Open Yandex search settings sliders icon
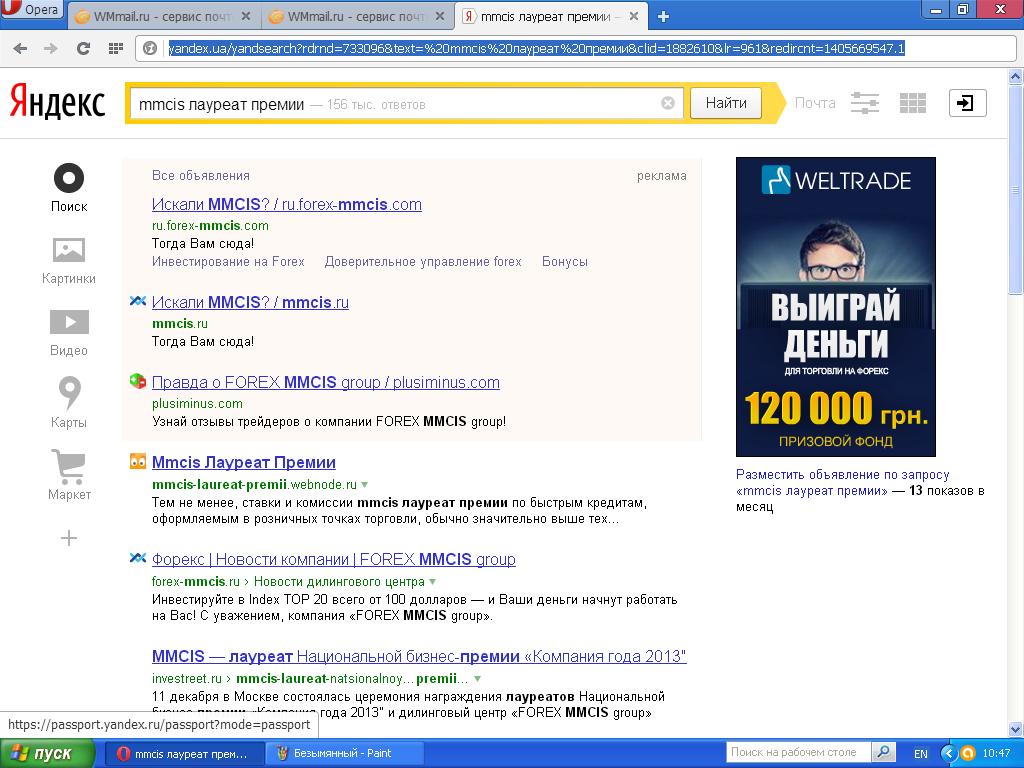This screenshot has height=768, width=1024. pos(865,103)
